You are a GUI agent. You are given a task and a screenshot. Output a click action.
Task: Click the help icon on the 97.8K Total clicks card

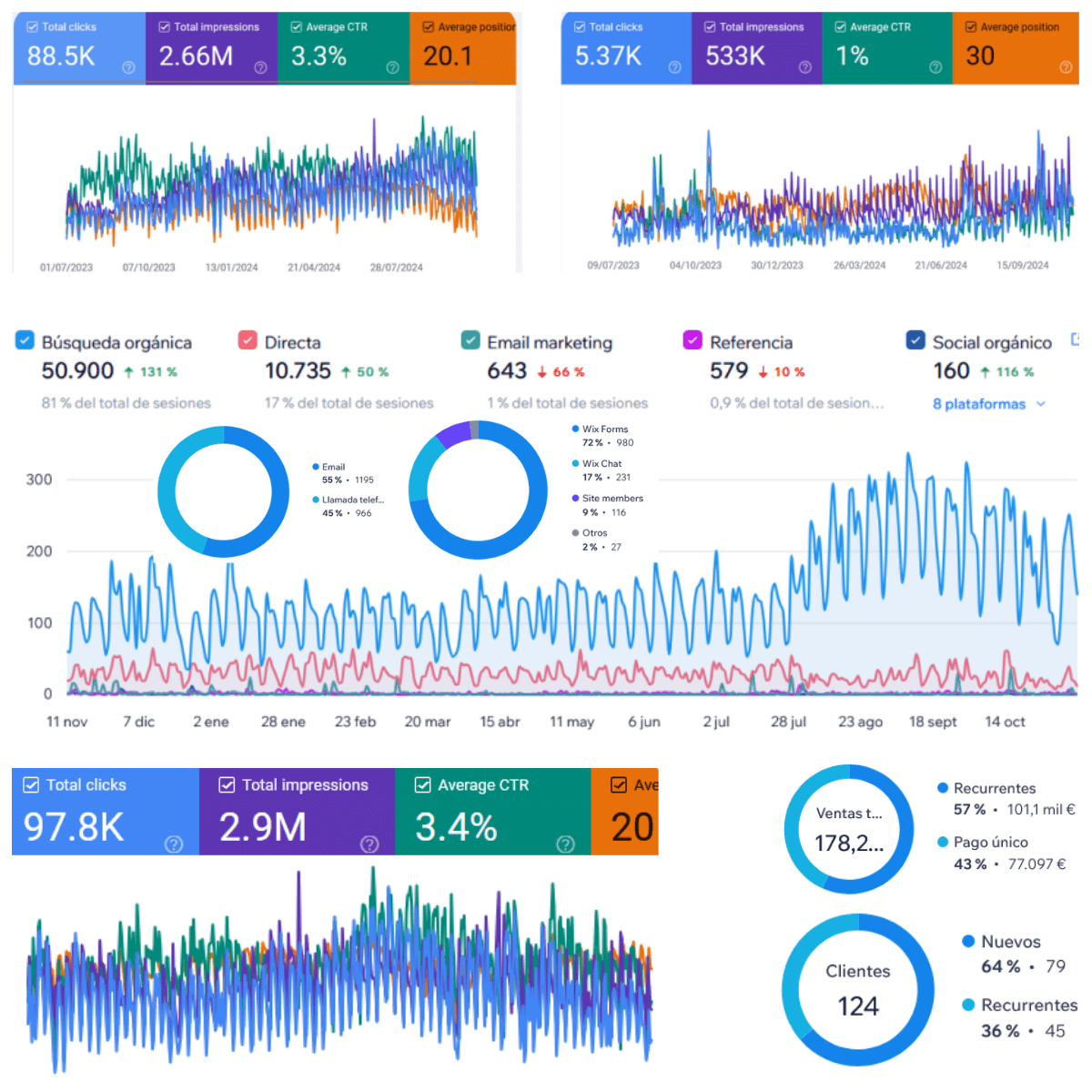(174, 844)
